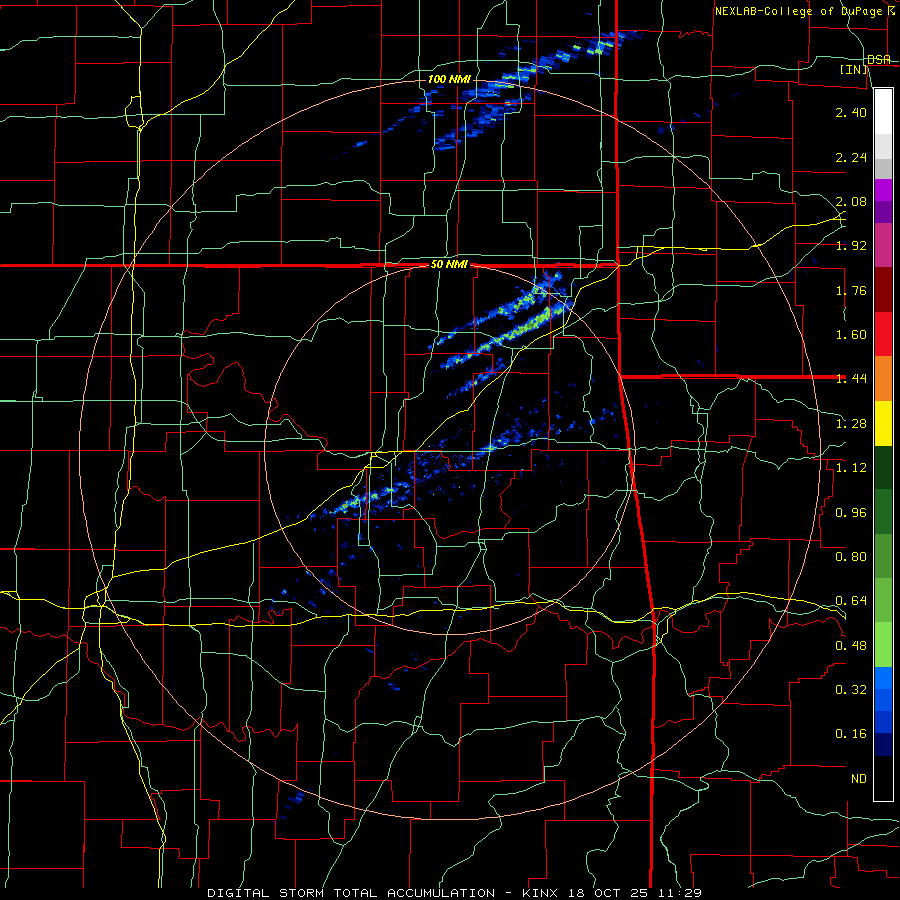
Task: Click the NEXLAB-College of DuPage credit text
Action: 800,11
